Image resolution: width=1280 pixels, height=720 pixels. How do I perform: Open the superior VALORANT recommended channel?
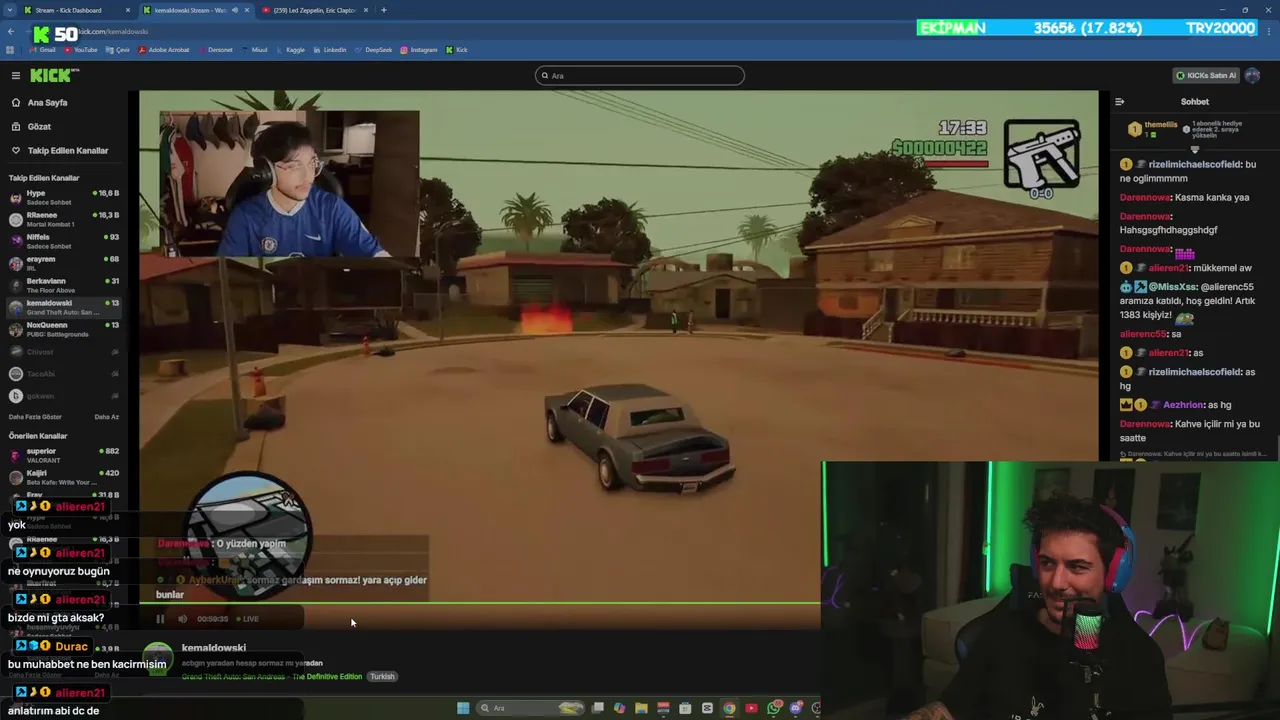[64, 455]
